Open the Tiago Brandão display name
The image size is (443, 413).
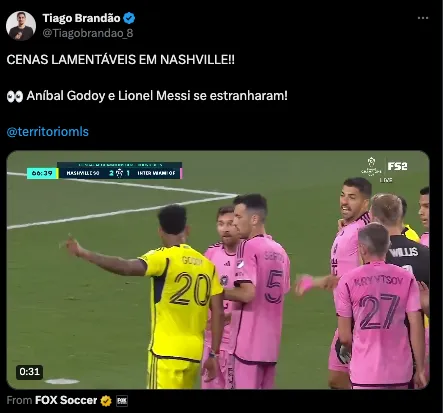(81, 18)
